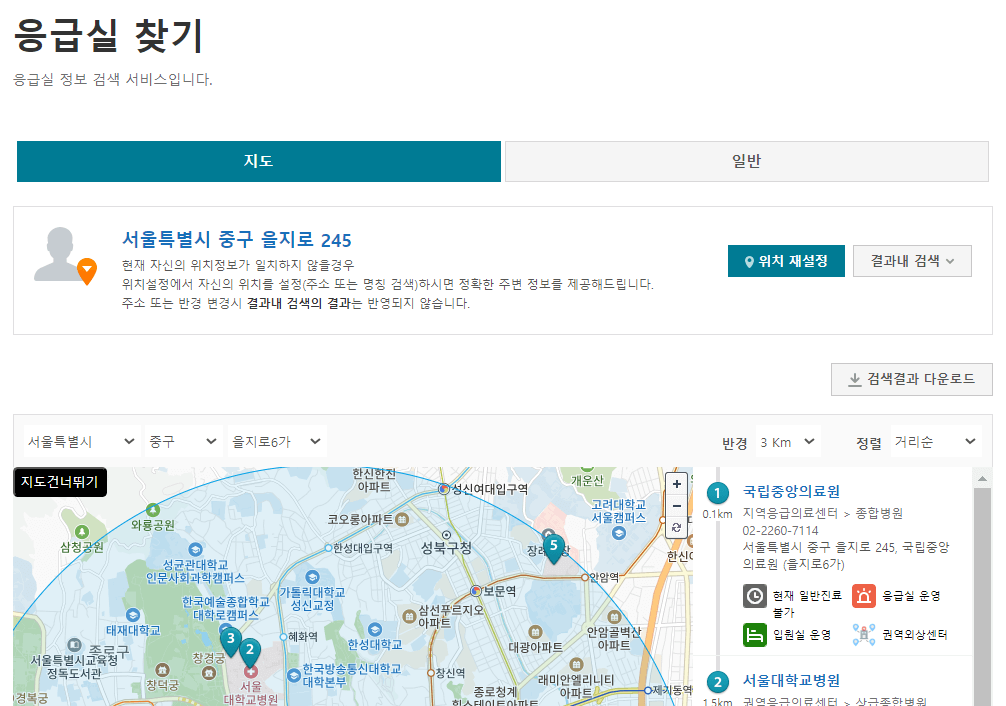Select map marker number 5 near 안암역
Viewport: 1006px width, 706px height.
point(553,545)
